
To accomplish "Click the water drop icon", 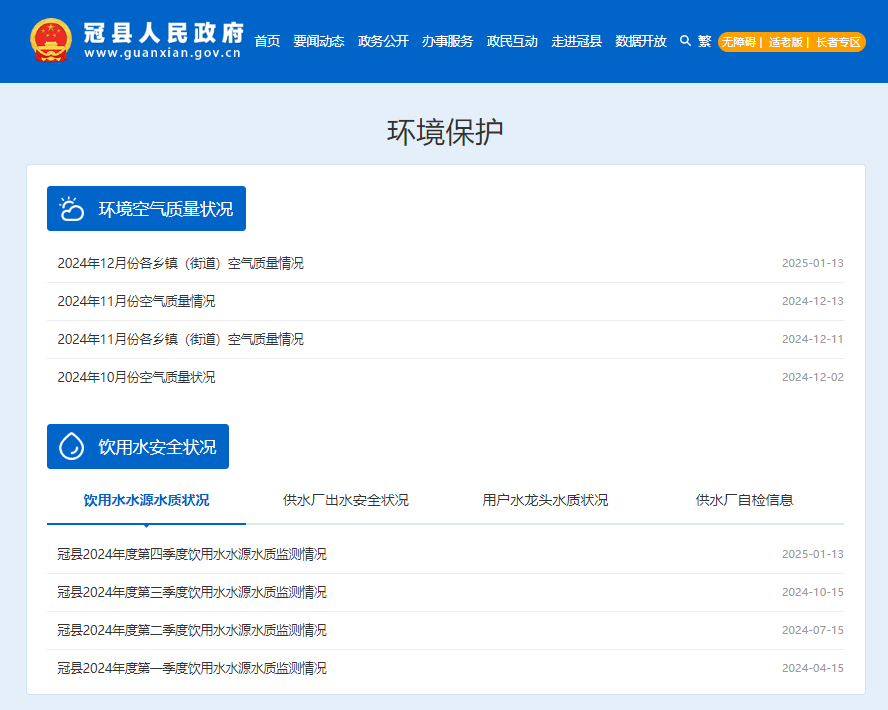I will point(72,447).
